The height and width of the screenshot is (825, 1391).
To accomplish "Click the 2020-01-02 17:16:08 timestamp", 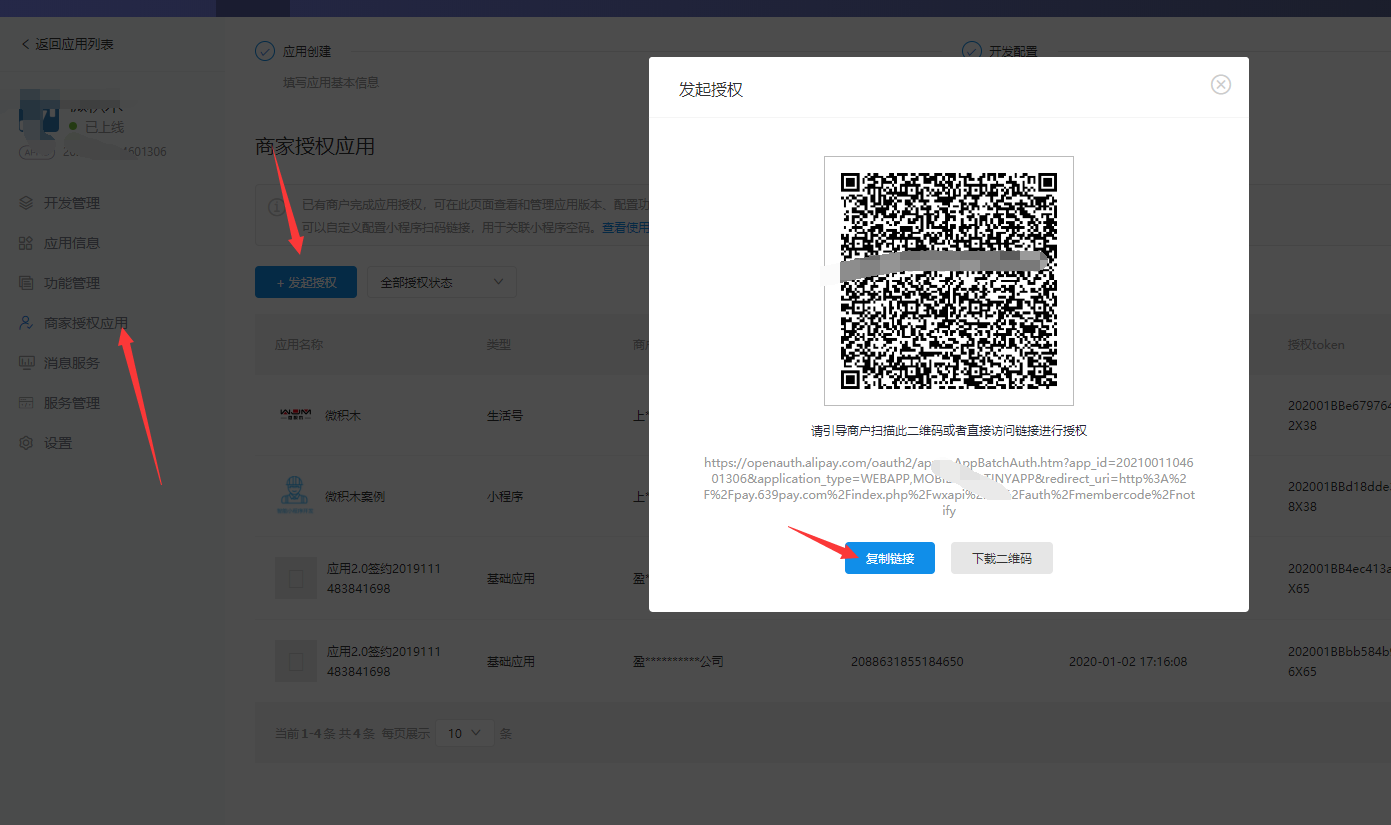I will (x=1128, y=661).
